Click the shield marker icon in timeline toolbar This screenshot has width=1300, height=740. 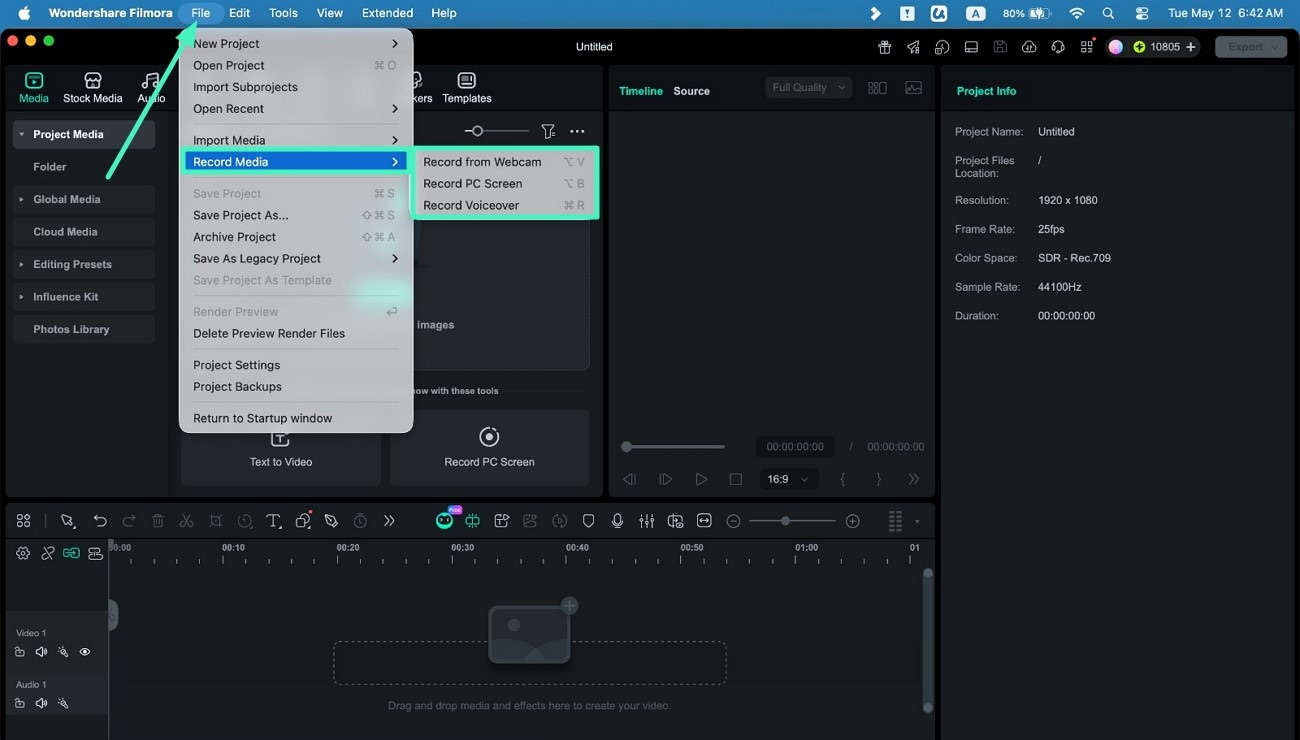589,521
